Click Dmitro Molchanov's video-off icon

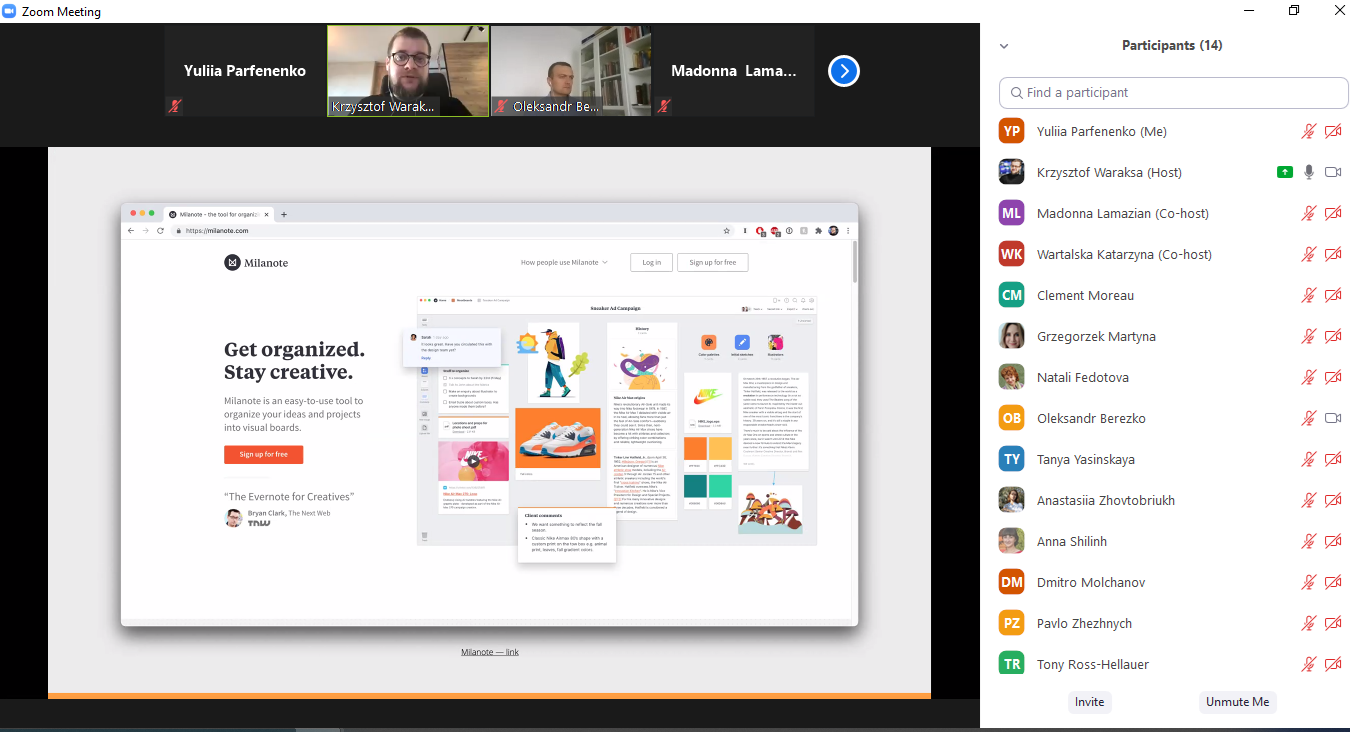(x=1333, y=582)
